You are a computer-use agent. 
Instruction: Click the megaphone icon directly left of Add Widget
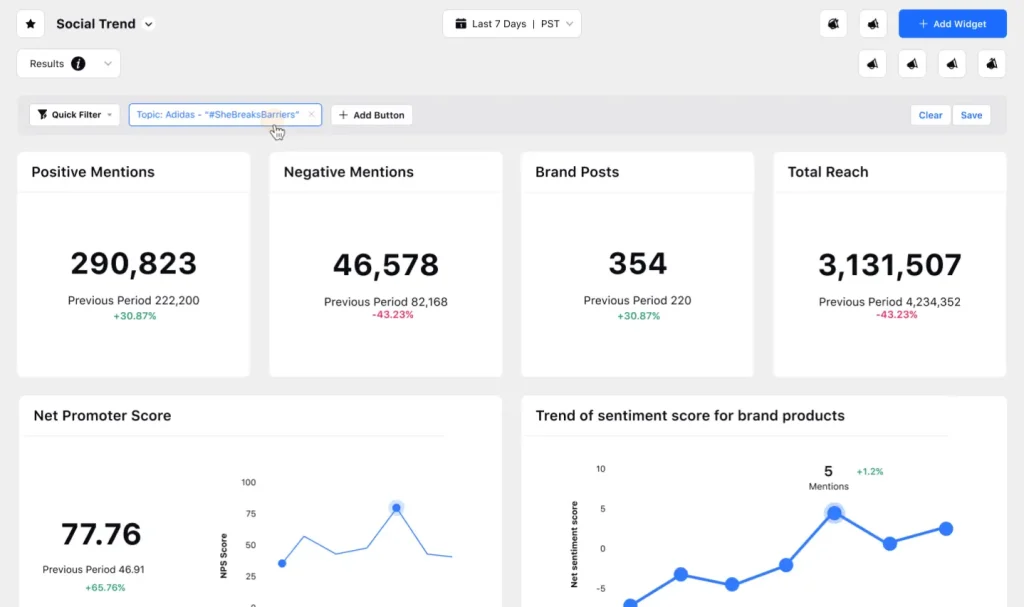point(872,24)
